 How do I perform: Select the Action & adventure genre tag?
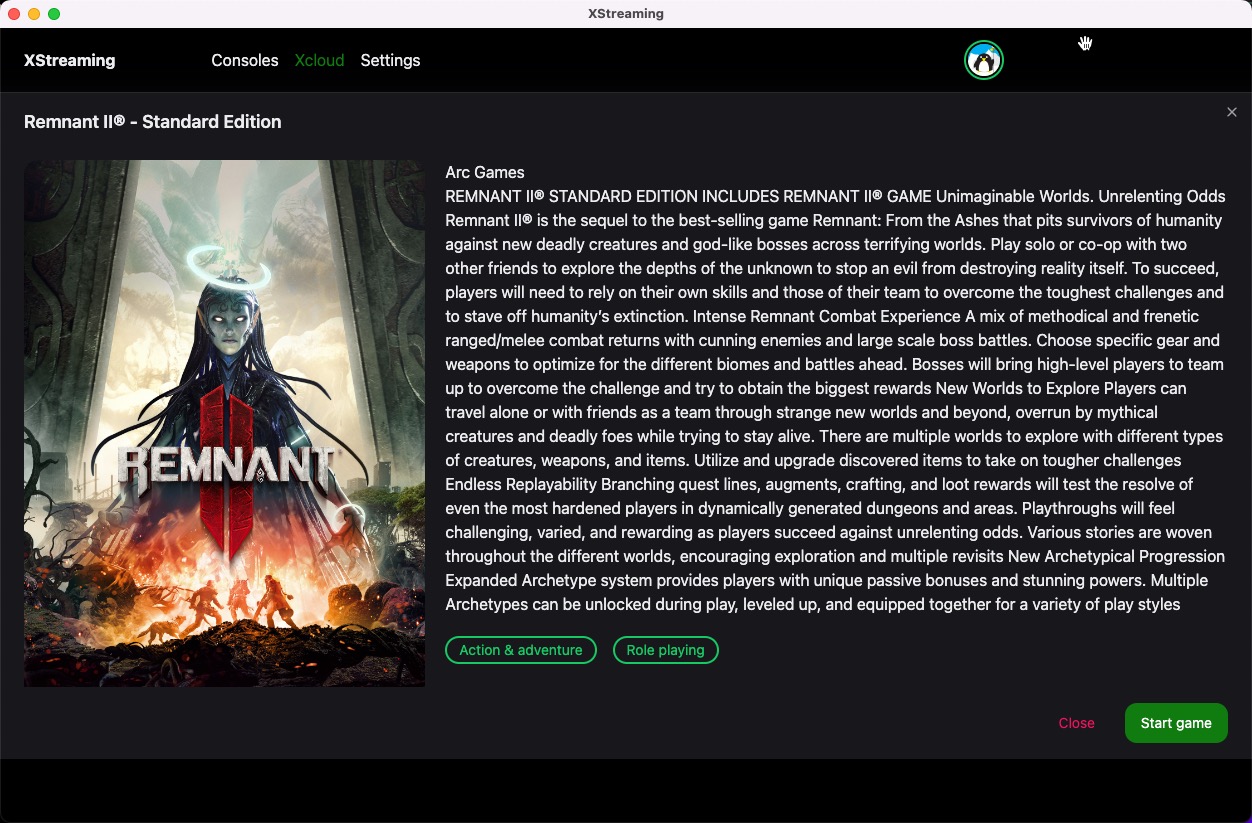coord(521,650)
